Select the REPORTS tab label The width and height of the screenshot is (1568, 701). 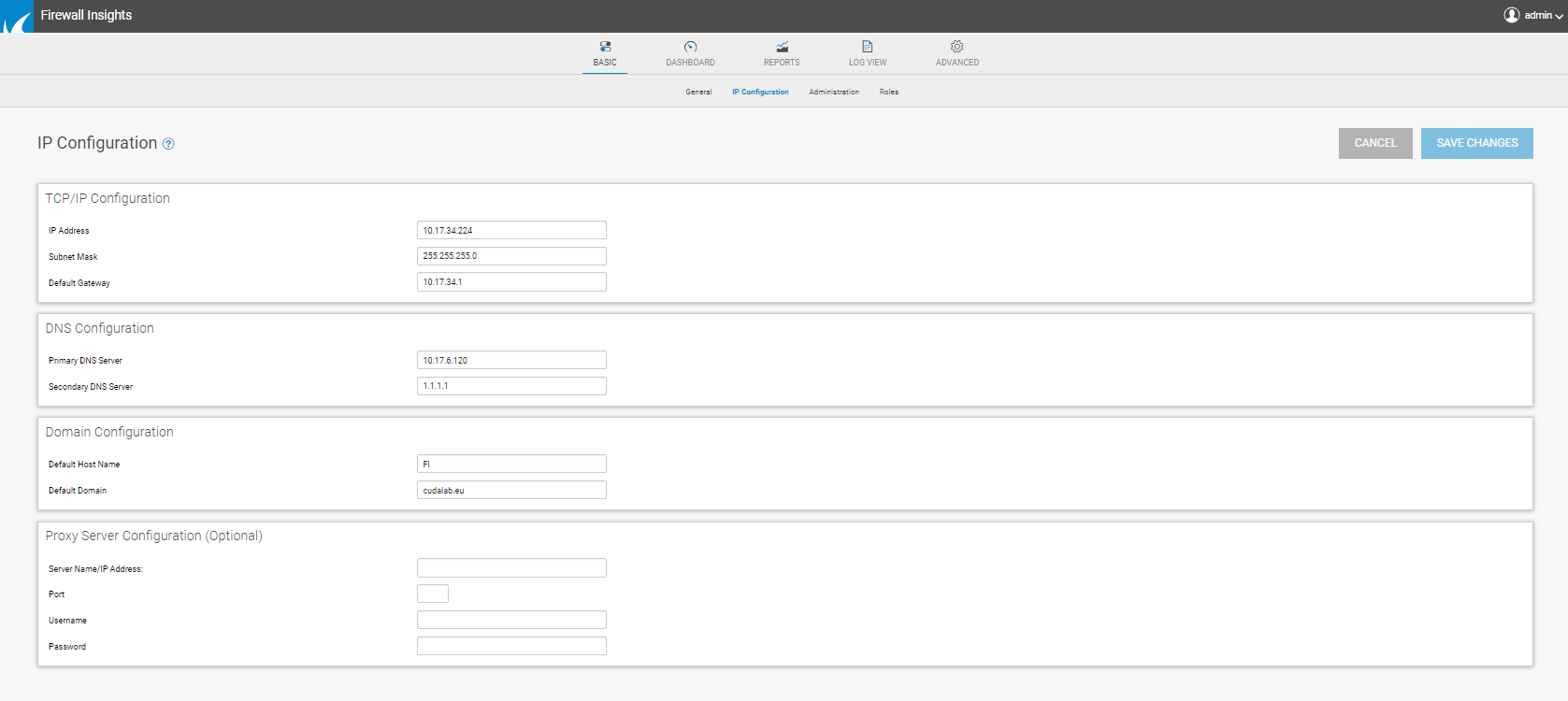point(782,63)
